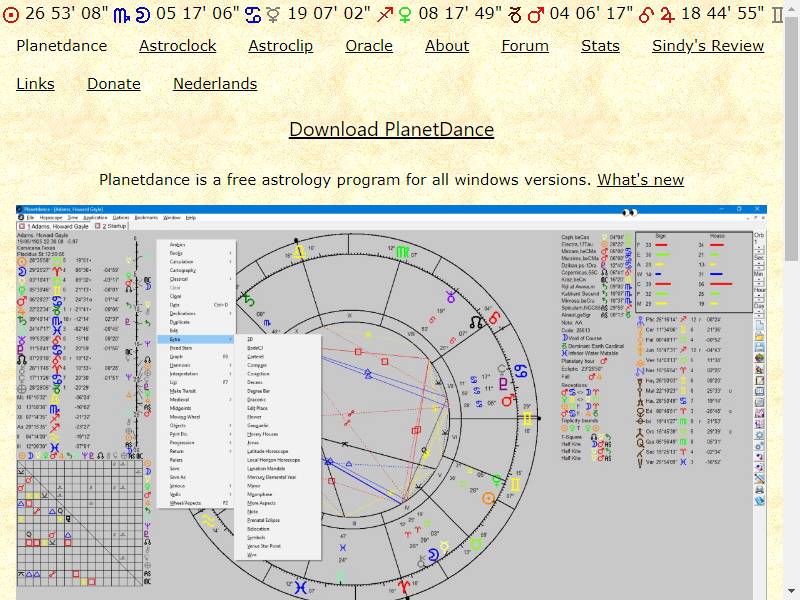
Task: Click the Jupiter position 18 44' 55"
Action: pyautogui.click(x=722, y=13)
